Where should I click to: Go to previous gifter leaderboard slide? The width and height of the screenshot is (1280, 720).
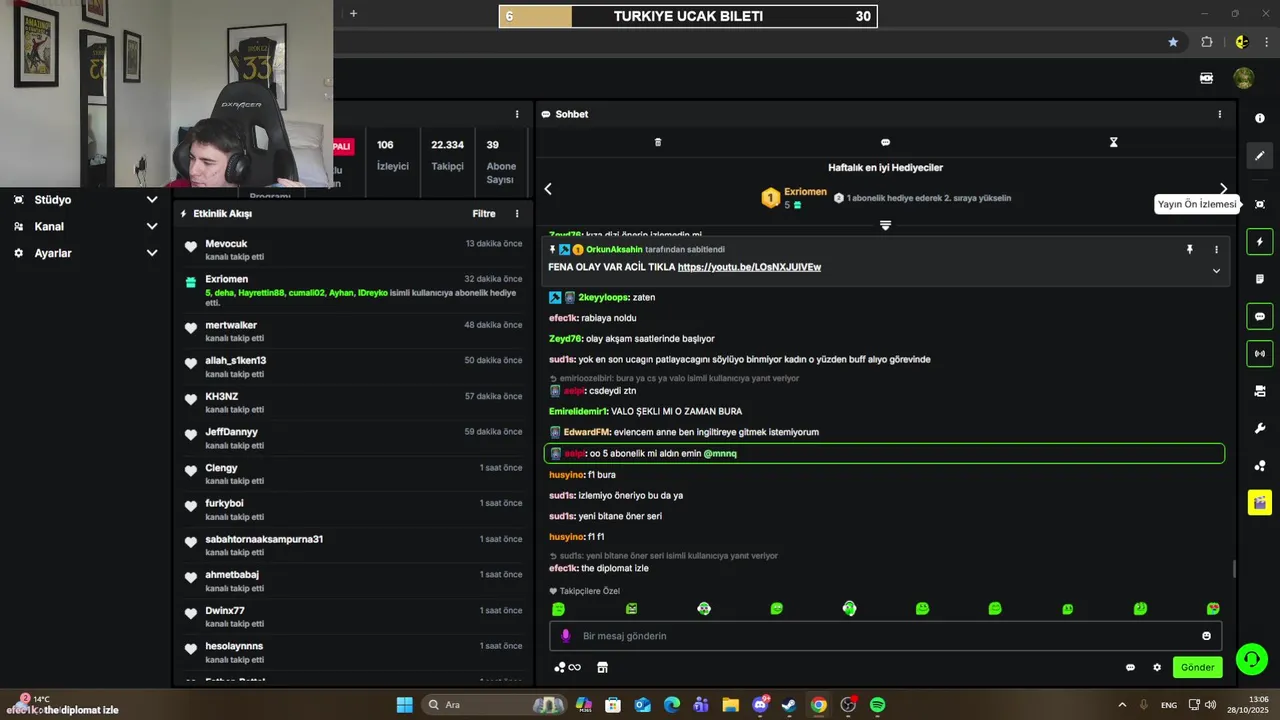click(548, 189)
